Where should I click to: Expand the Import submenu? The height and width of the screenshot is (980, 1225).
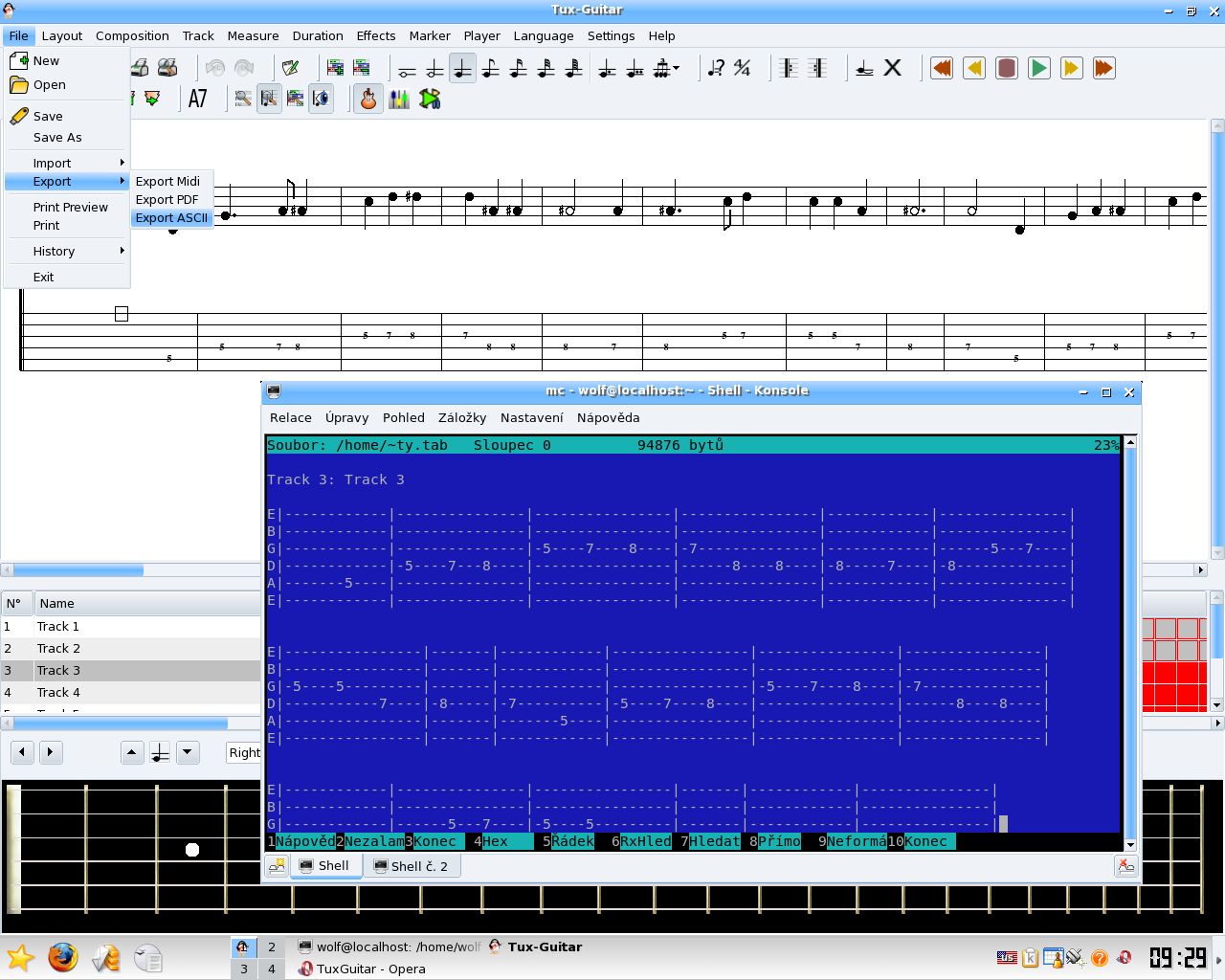pos(67,163)
